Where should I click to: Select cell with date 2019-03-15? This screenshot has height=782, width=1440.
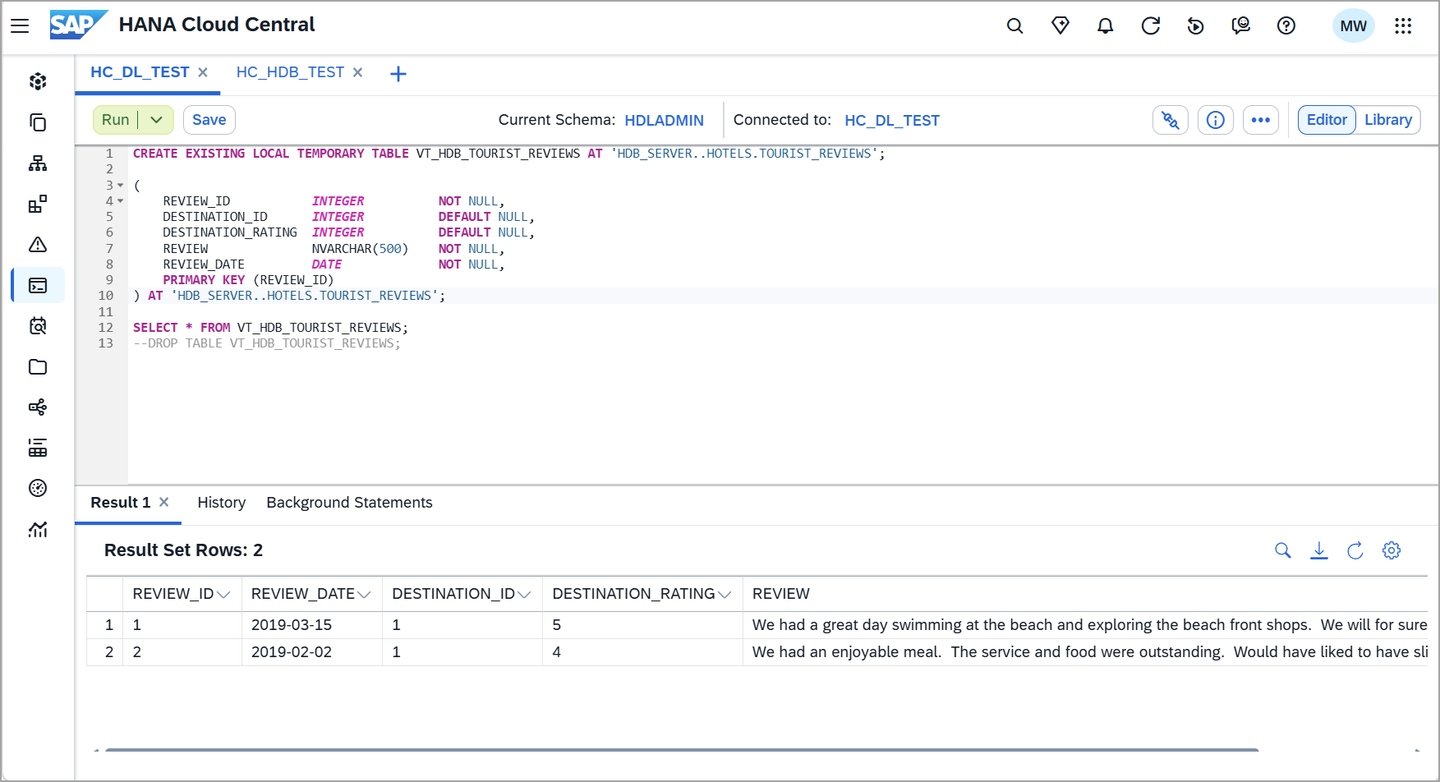(x=312, y=625)
